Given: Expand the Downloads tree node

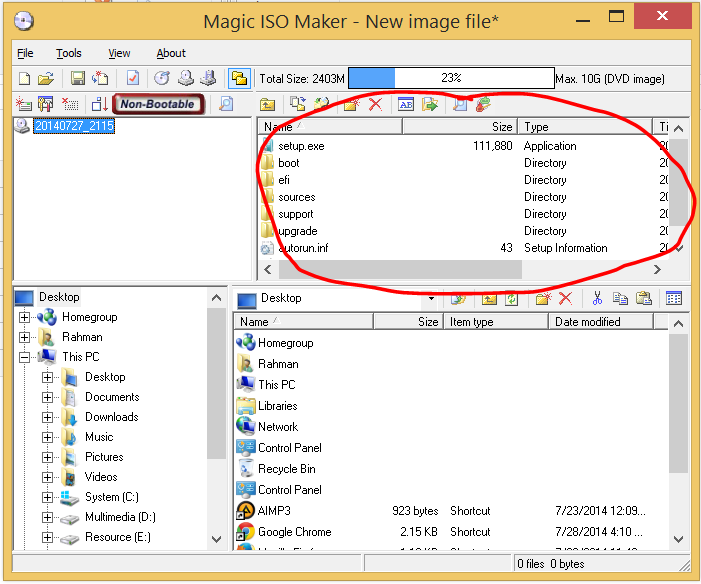Looking at the screenshot, I should (x=47, y=417).
